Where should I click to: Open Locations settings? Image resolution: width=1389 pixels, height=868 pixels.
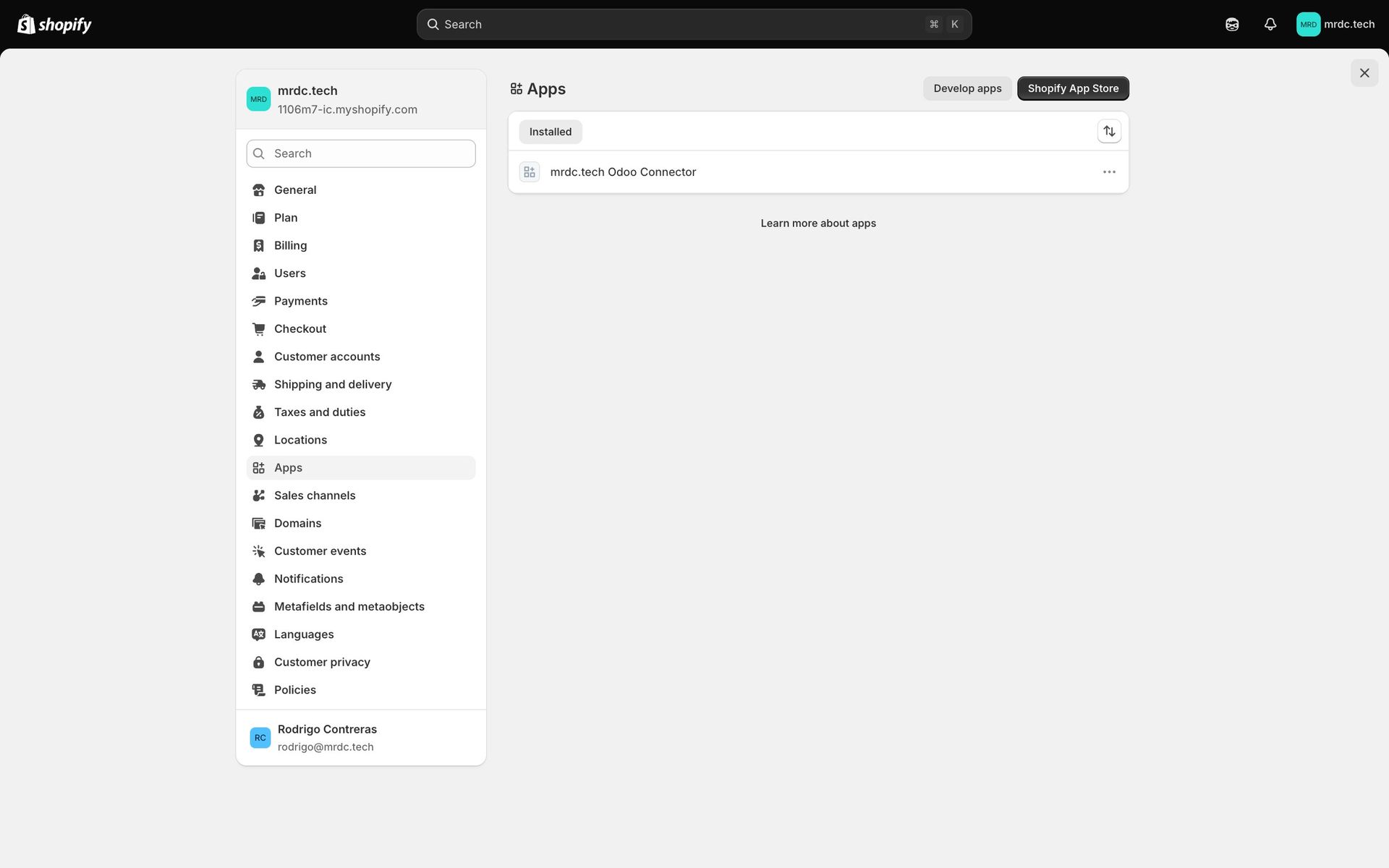[361, 440]
